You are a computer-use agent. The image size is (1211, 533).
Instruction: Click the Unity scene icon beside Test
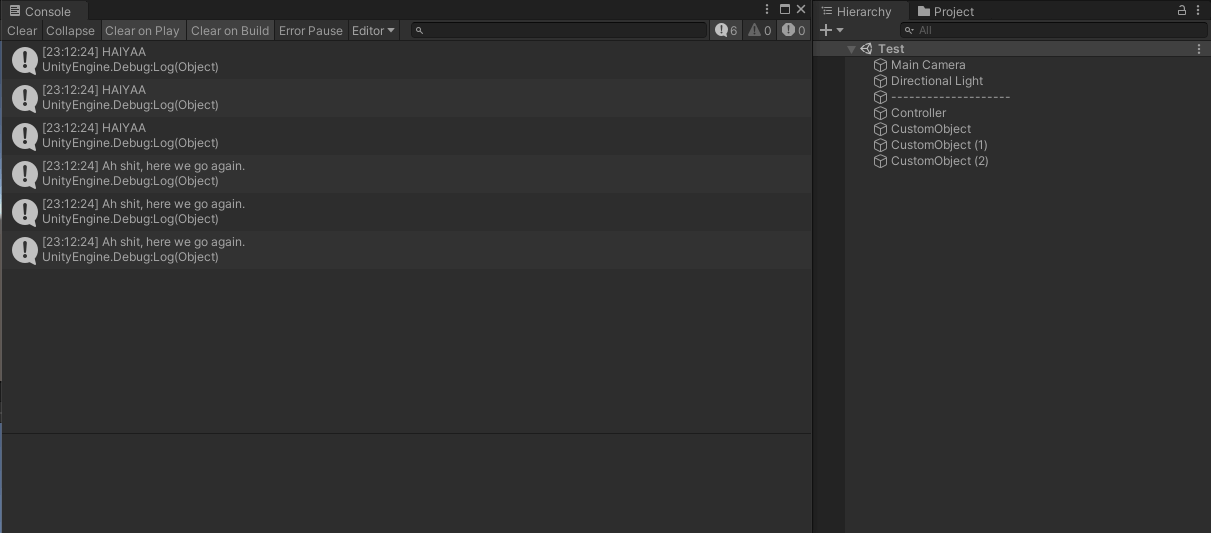tap(867, 49)
